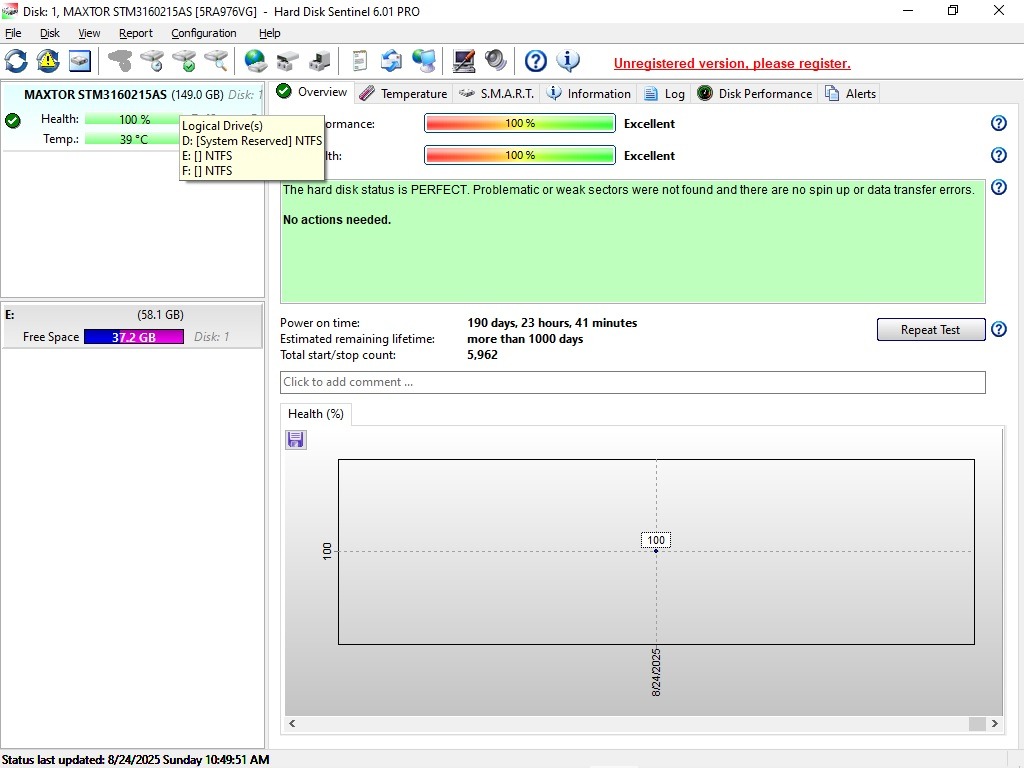
Task: Switch to the Log tab
Action: pyautogui.click(x=664, y=93)
